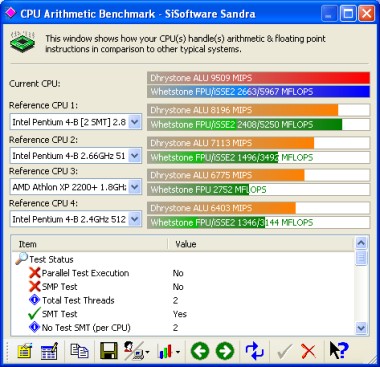Open the user/computer connection icon menu
The image size is (380, 367).
pyautogui.click(x=136, y=351)
